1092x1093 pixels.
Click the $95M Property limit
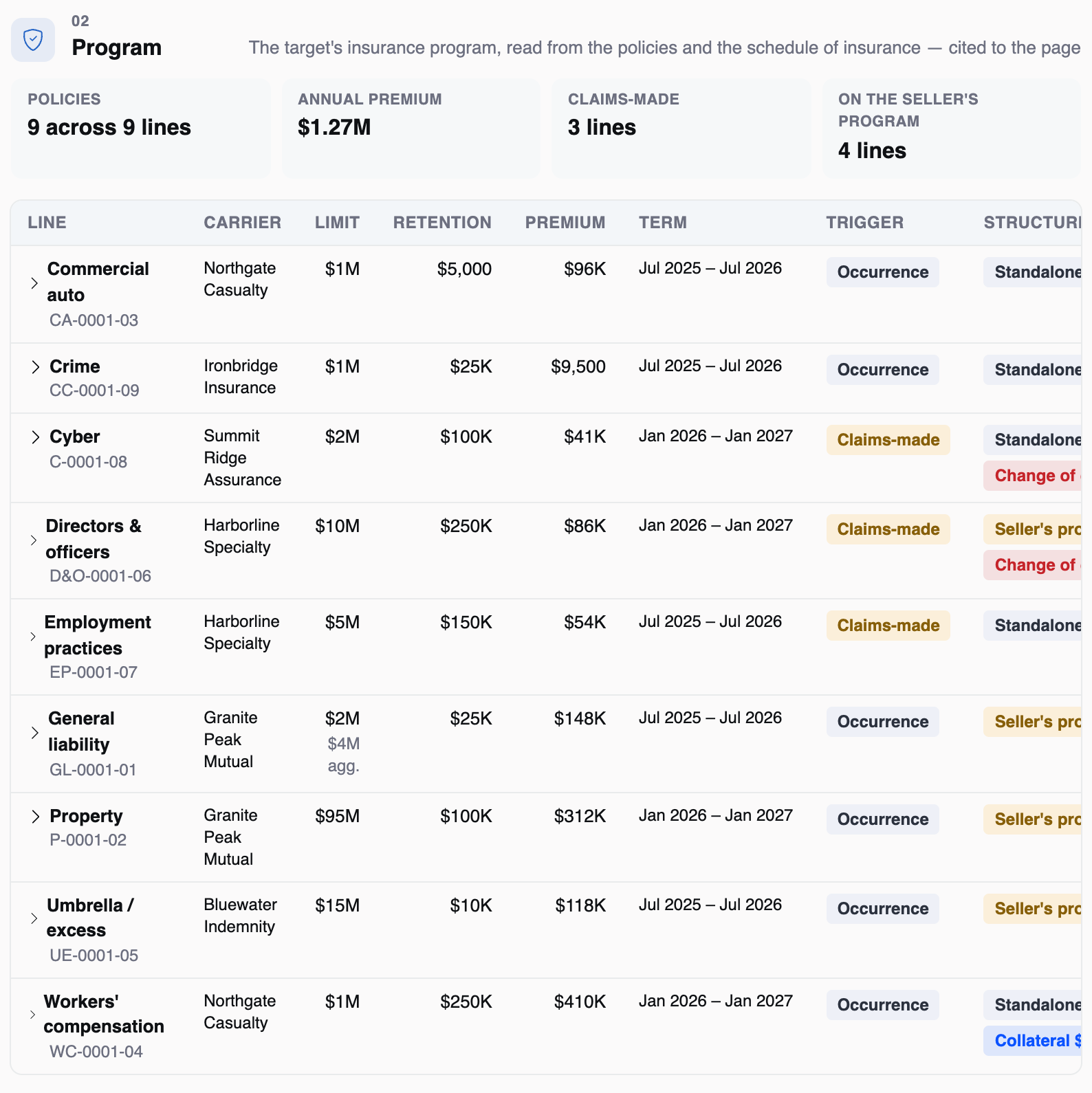337,817
